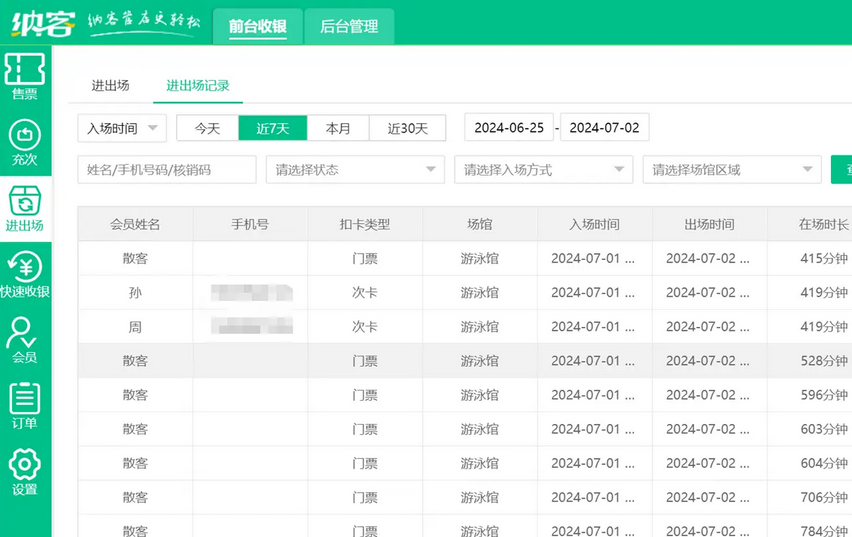This screenshot has width=852, height=537.
Task: Click 次卡 in 周's row
Action: click(365, 327)
